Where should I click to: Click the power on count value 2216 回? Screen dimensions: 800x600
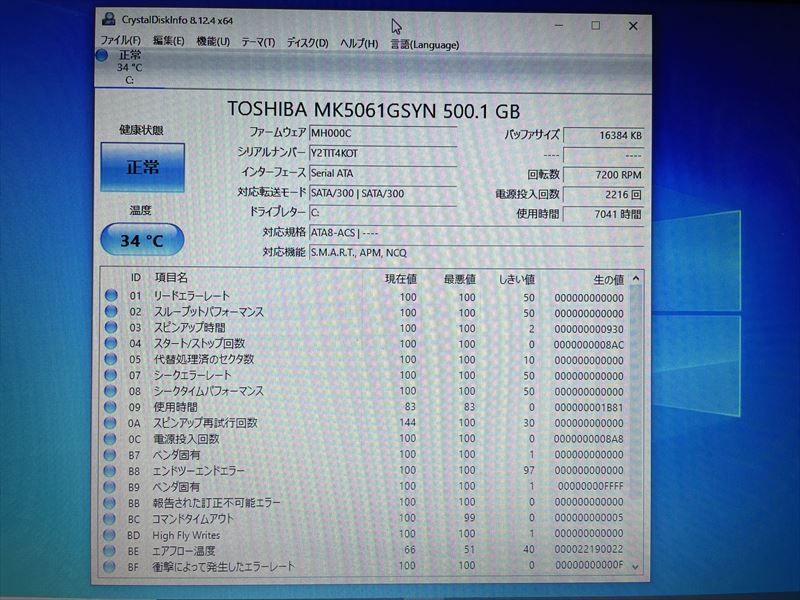[603, 194]
